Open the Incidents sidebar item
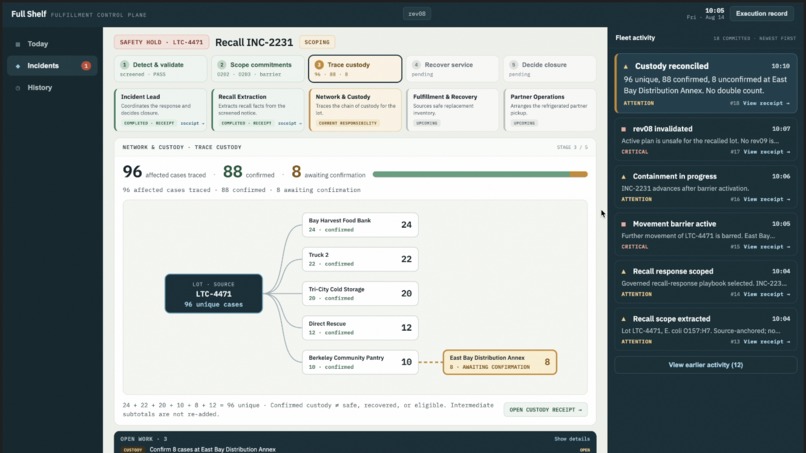 click(51, 66)
